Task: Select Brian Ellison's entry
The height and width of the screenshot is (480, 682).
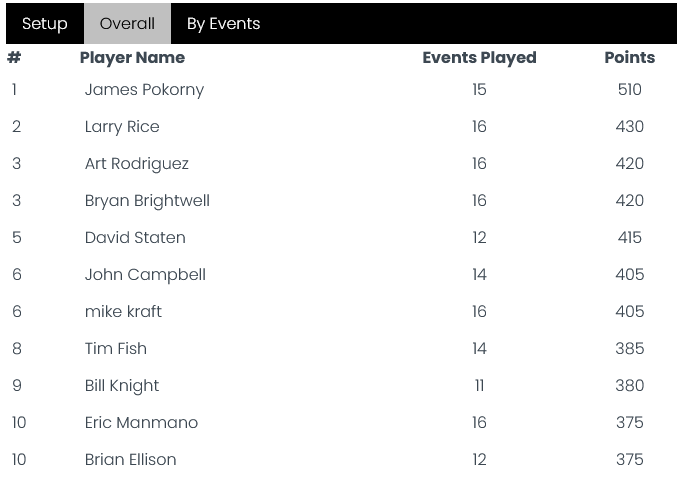Action: click(x=130, y=459)
